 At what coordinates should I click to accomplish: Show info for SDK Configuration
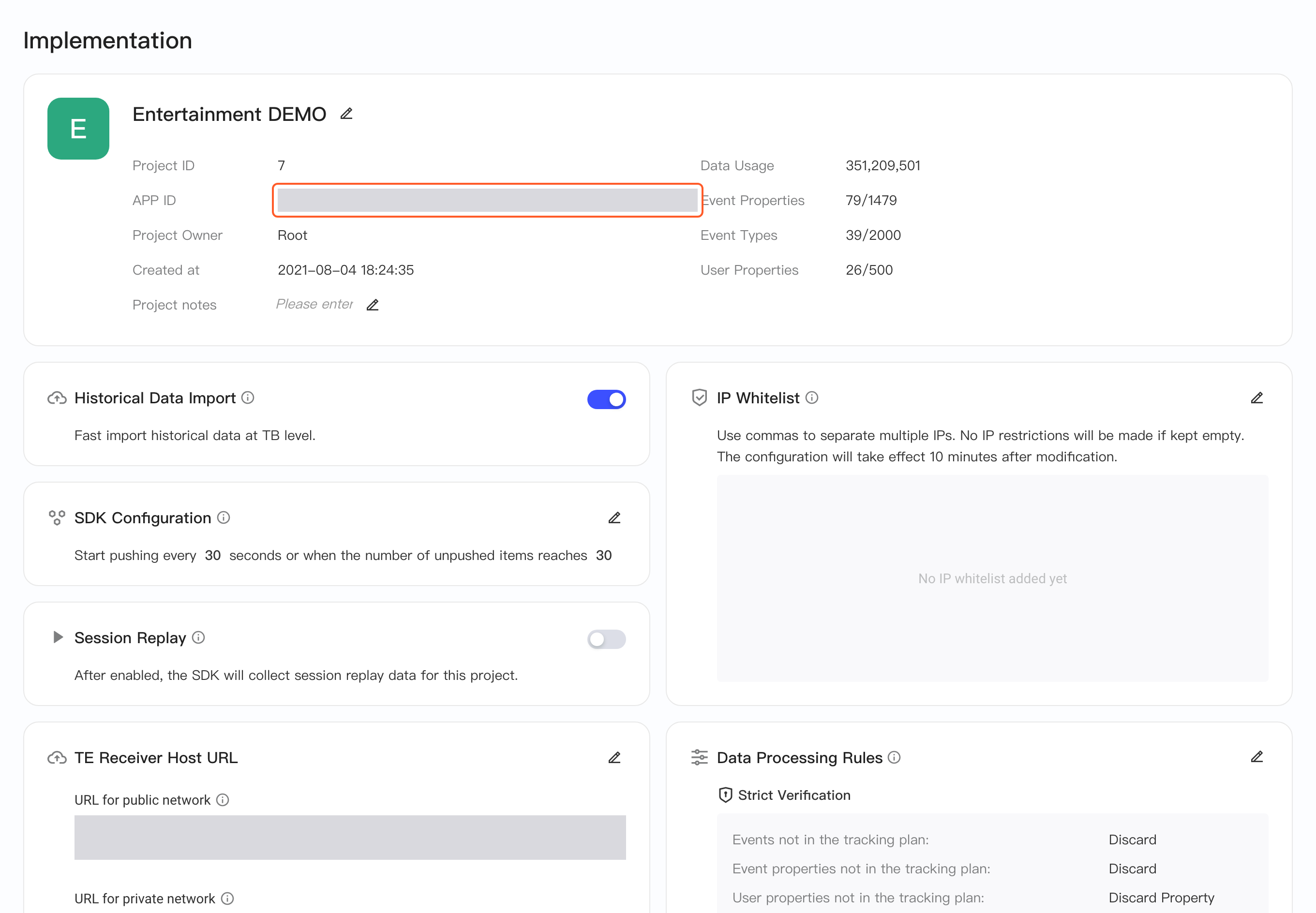pyautogui.click(x=224, y=518)
